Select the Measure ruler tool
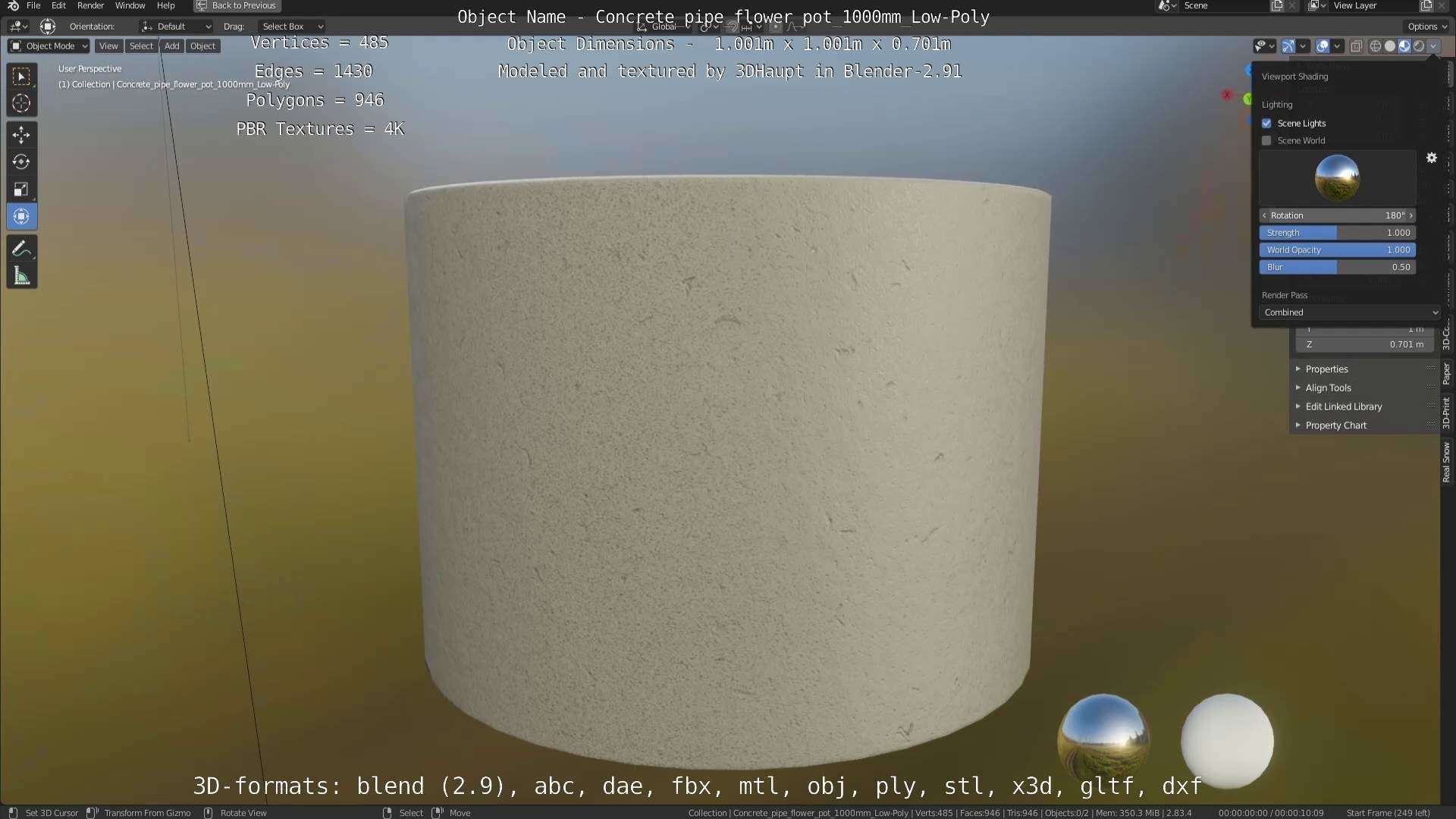This screenshot has height=819, width=1456. [x=21, y=276]
